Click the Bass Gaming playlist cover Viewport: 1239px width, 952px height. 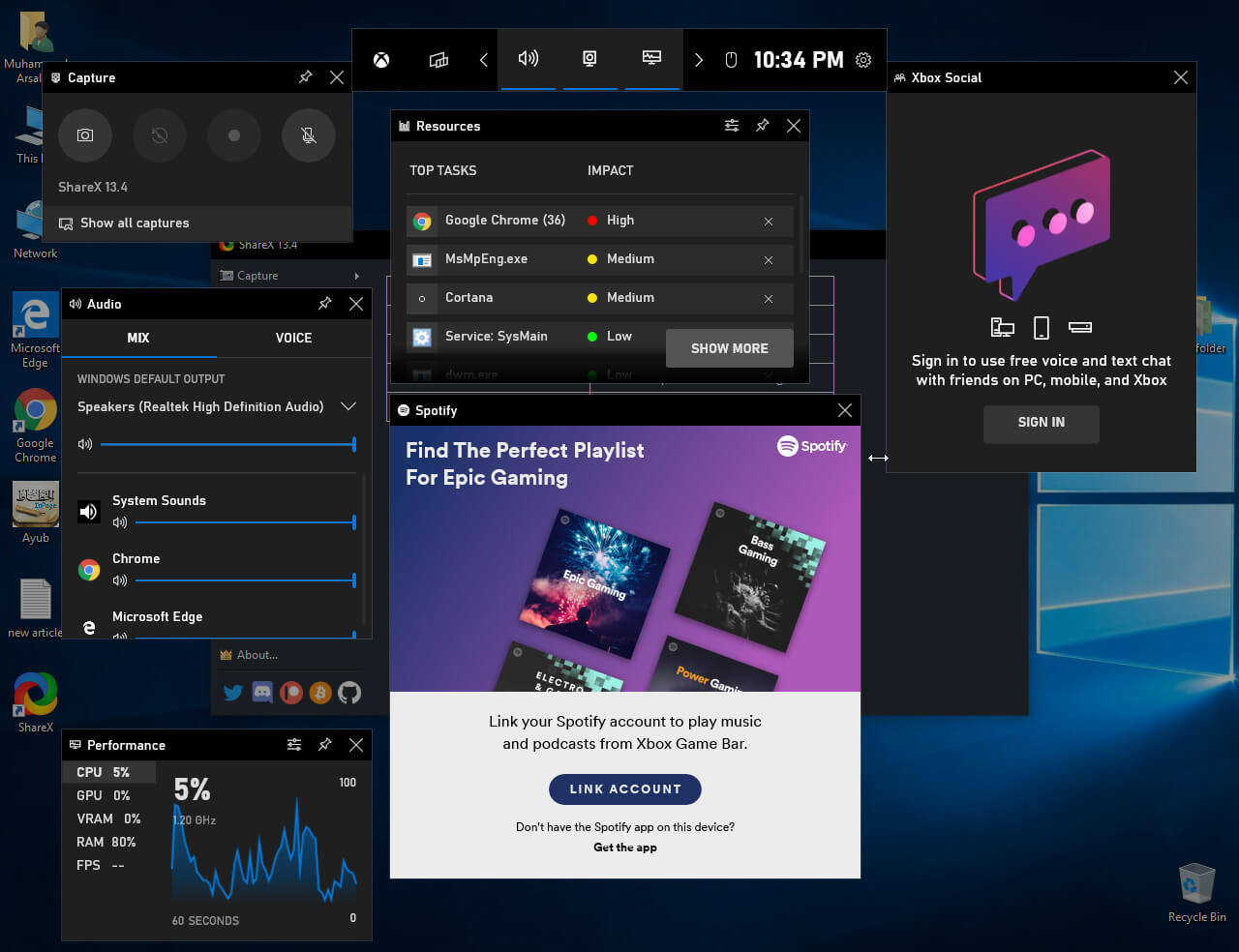(x=750, y=576)
